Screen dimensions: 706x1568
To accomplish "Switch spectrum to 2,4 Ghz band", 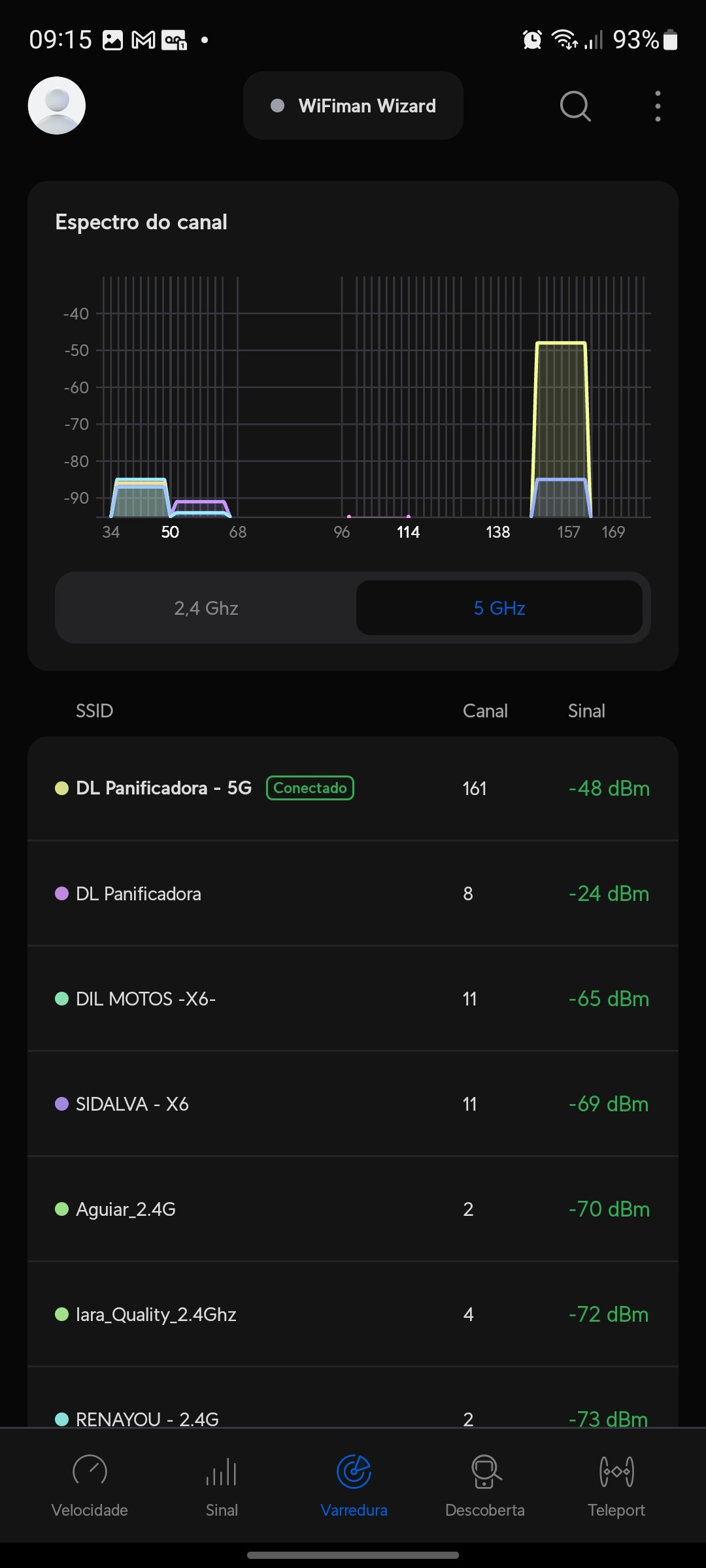I will pos(206,608).
